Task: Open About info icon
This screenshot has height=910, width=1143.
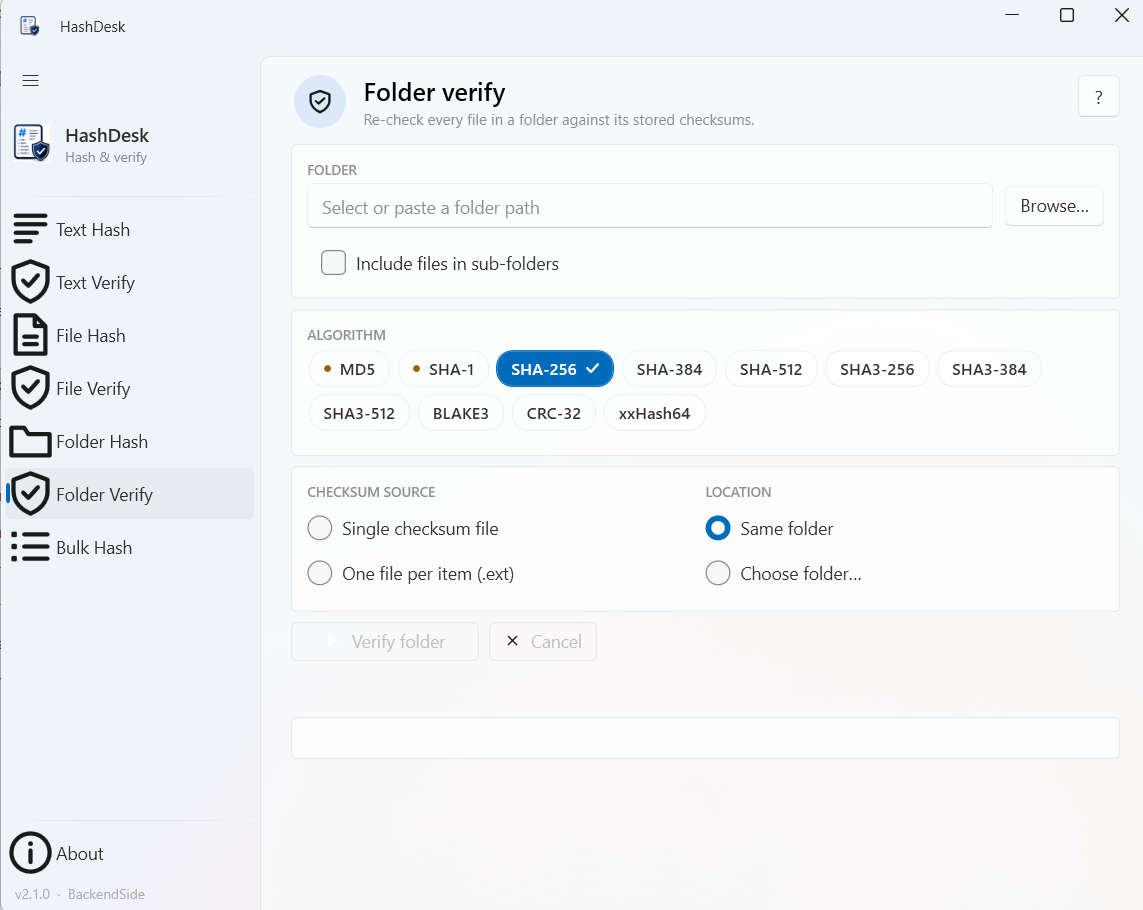Action: [30, 852]
